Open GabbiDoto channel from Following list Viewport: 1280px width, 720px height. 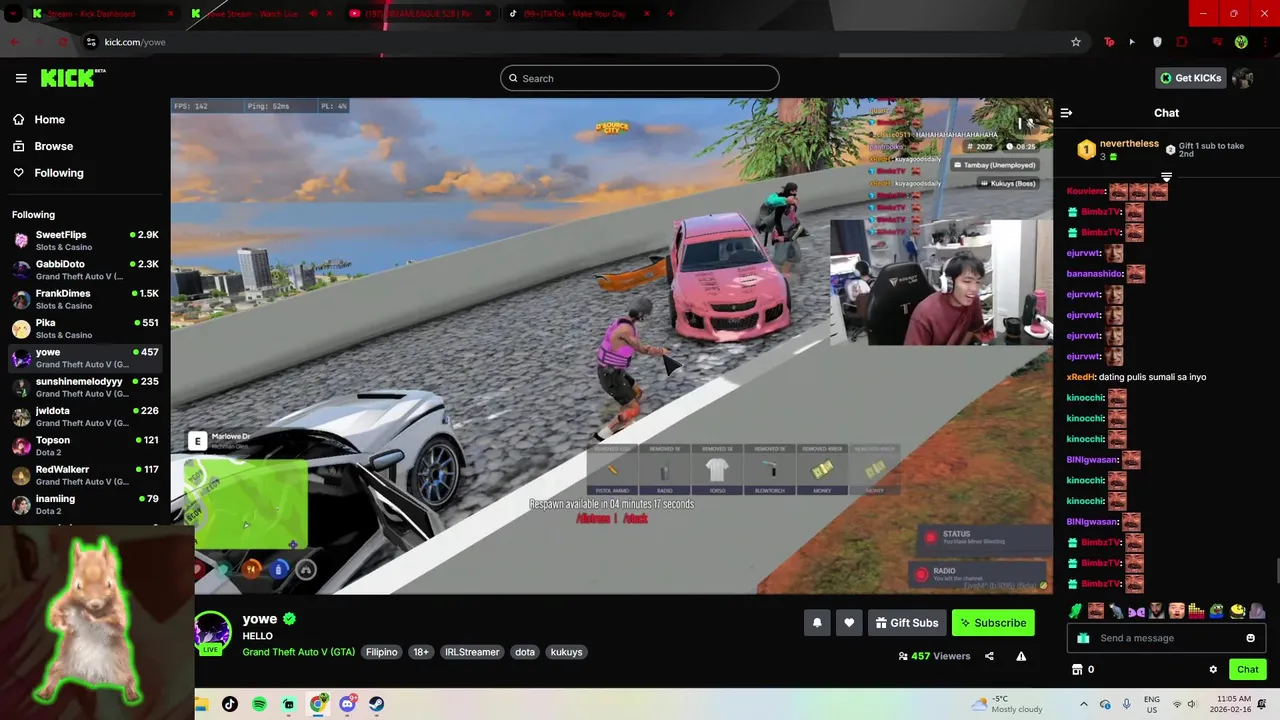[85, 270]
